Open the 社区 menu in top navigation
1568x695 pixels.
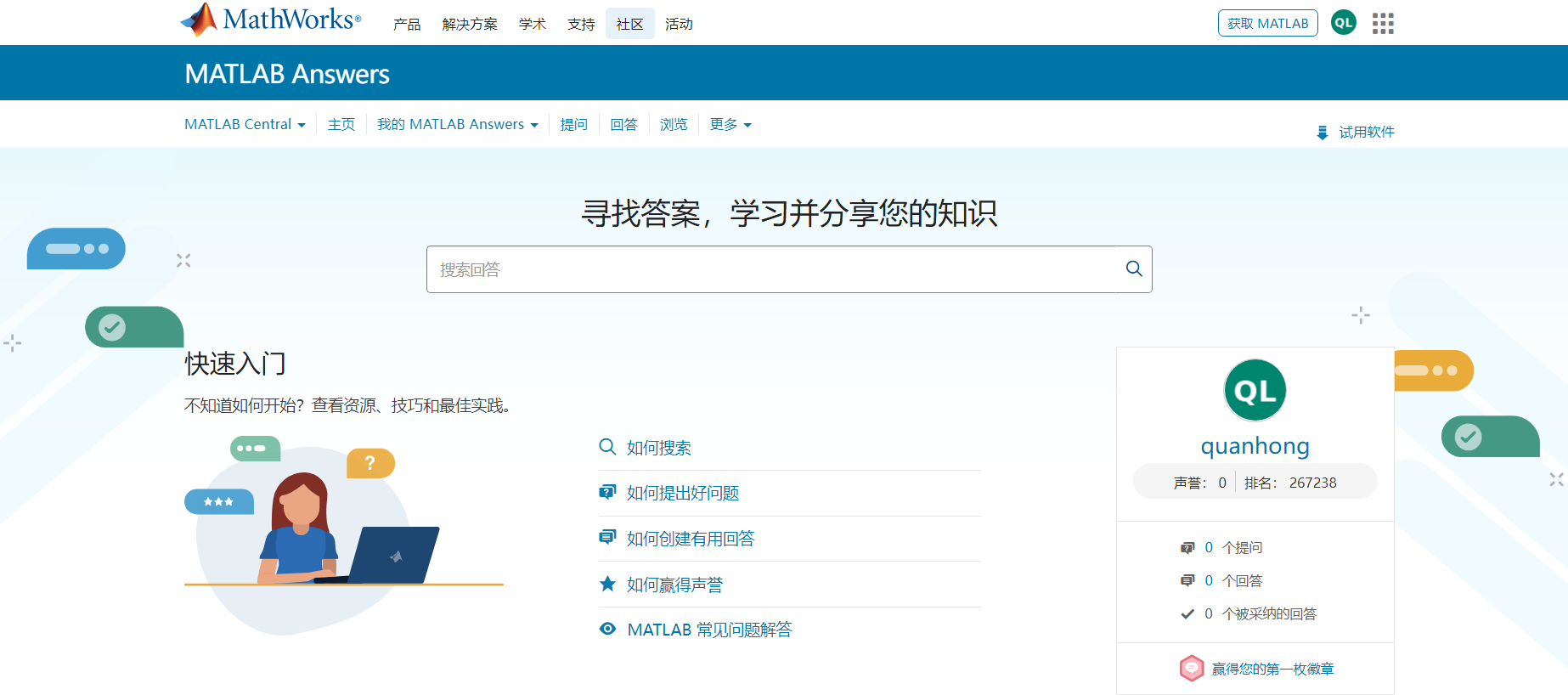point(629,25)
